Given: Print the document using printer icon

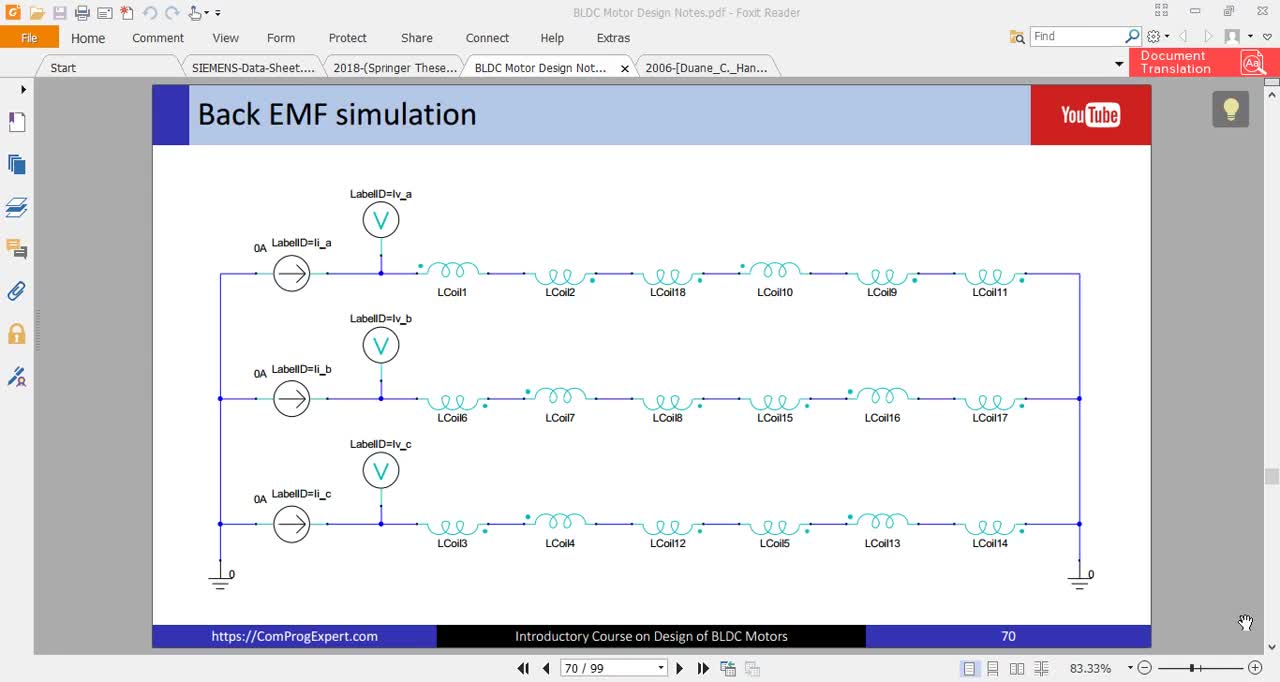Looking at the screenshot, I should 82,13.
